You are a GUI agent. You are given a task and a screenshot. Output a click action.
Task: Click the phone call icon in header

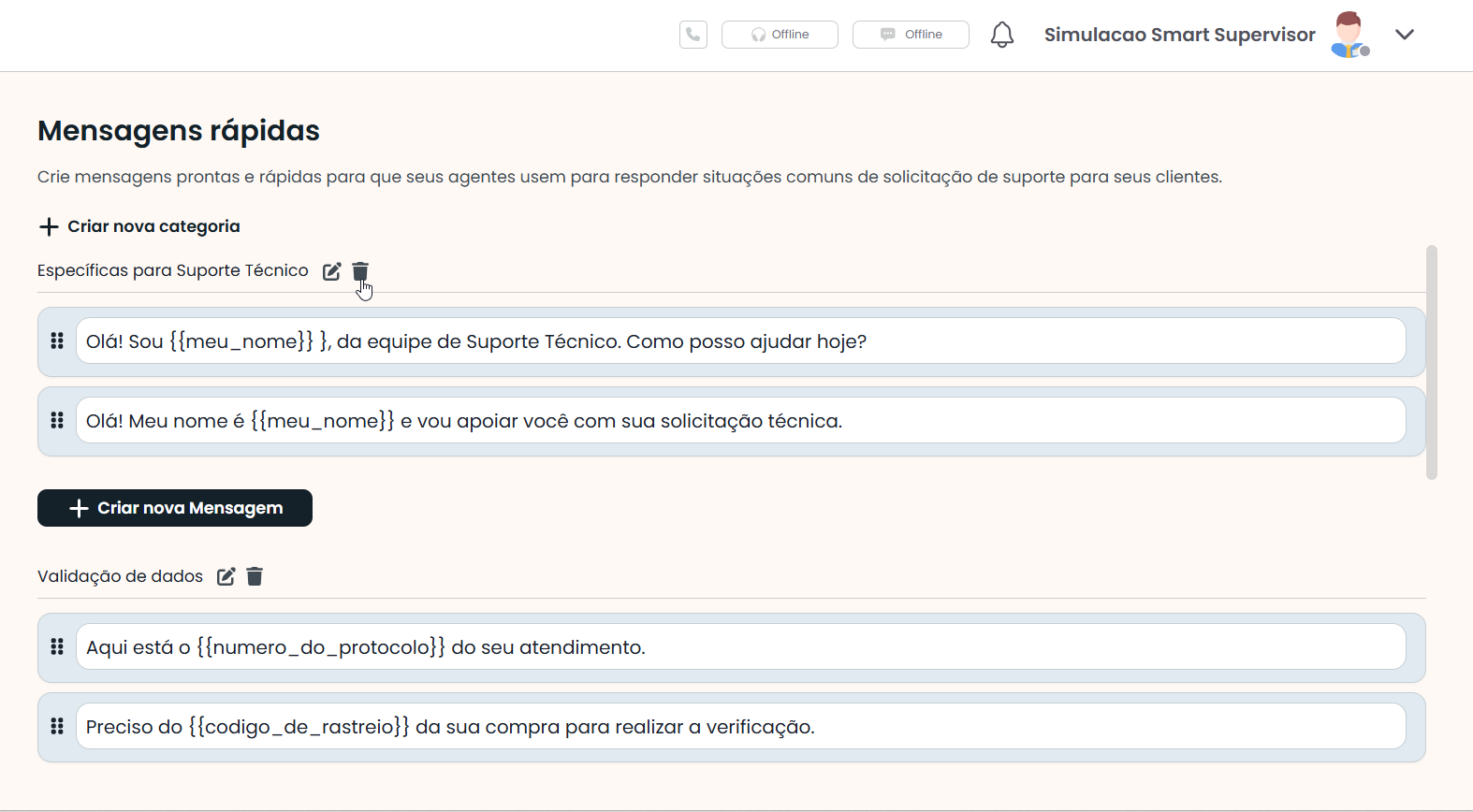coord(693,35)
